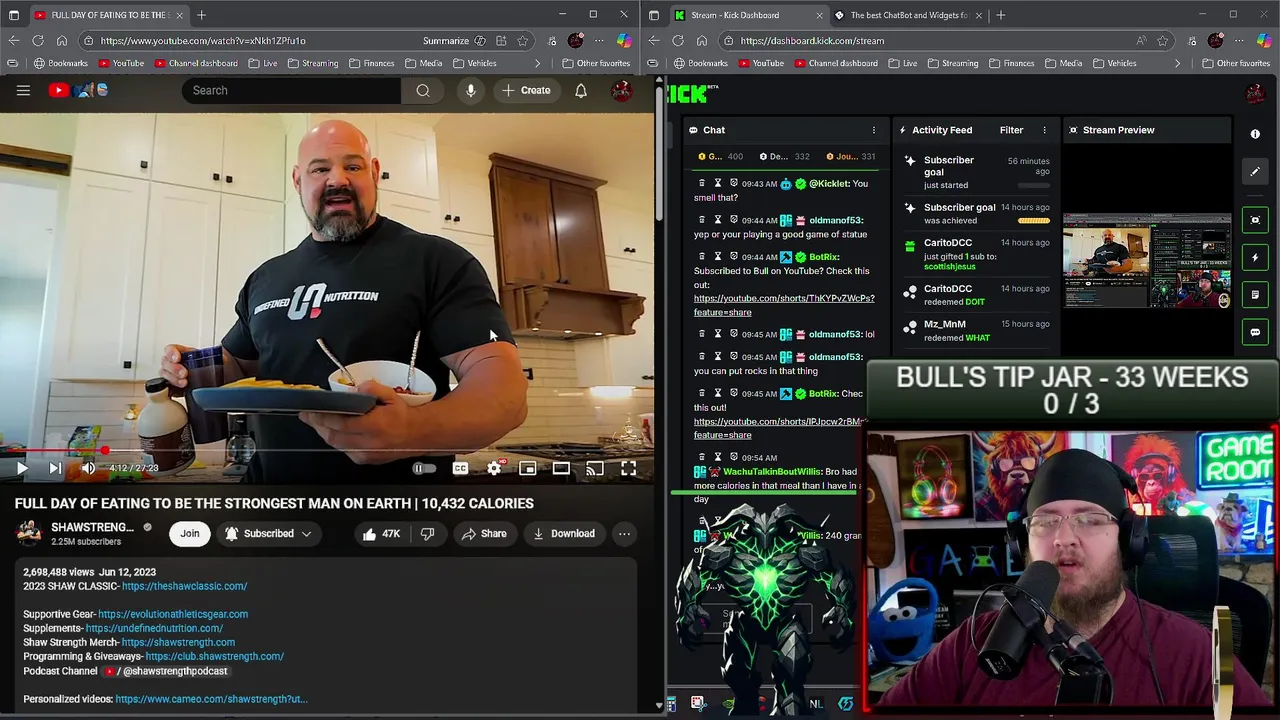
Task: Open the YouTube hamburger guide menu
Action: coord(23,90)
